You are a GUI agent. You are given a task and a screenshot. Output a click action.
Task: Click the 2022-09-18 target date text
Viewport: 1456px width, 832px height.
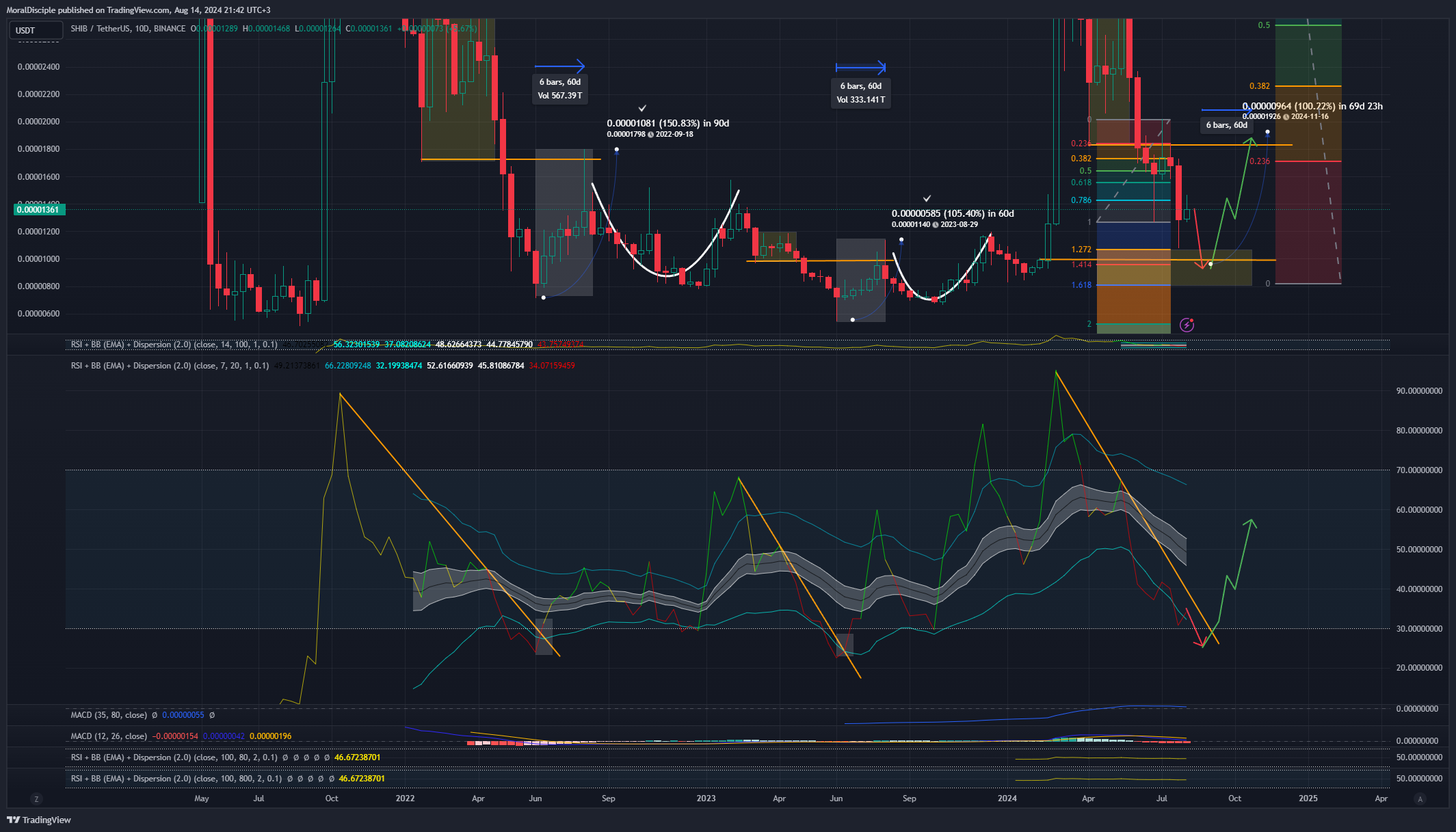674,134
